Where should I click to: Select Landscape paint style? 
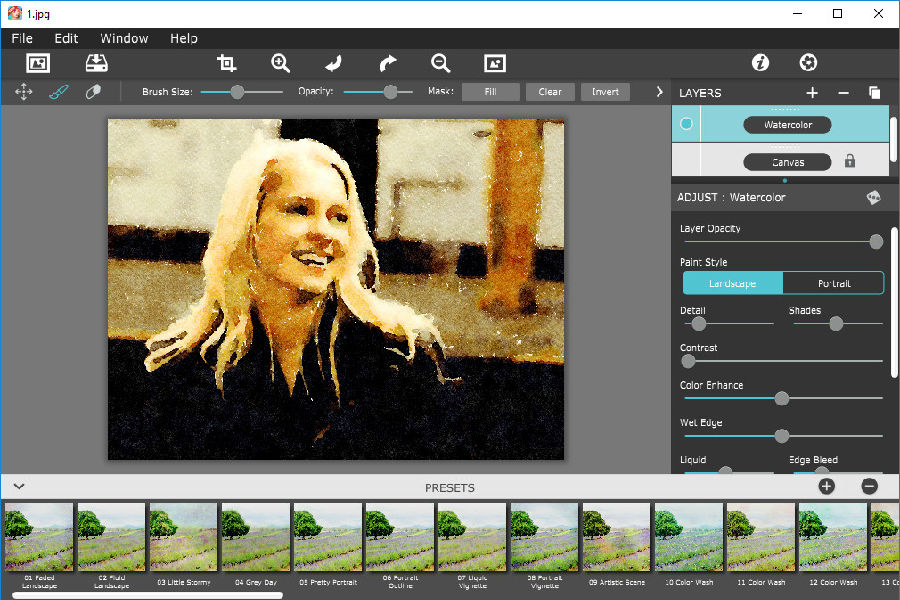pos(733,283)
